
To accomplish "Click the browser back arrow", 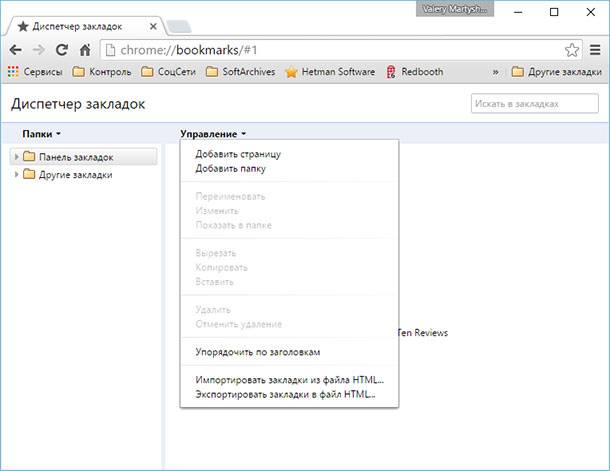I will pyautogui.click(x=16, y=50).
